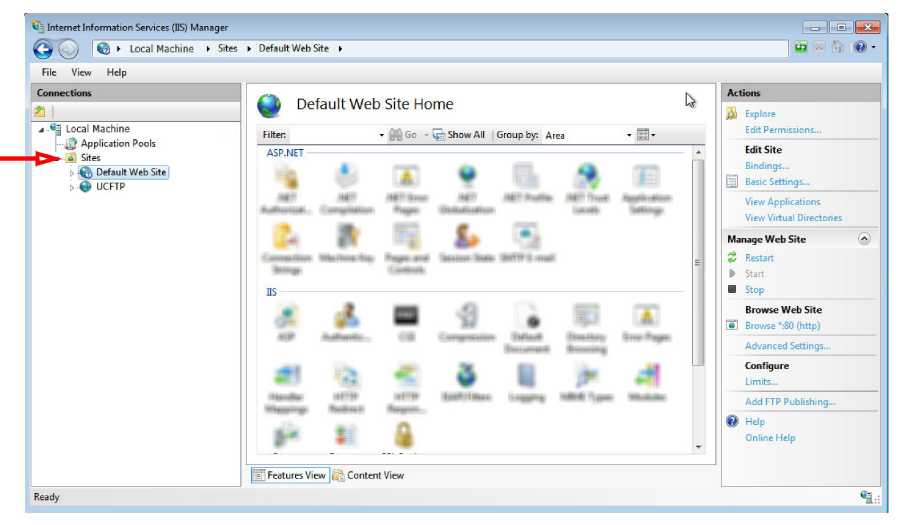Click the status bar network icon
Viewport: 912px width, 525px height.
coord(868,497)
